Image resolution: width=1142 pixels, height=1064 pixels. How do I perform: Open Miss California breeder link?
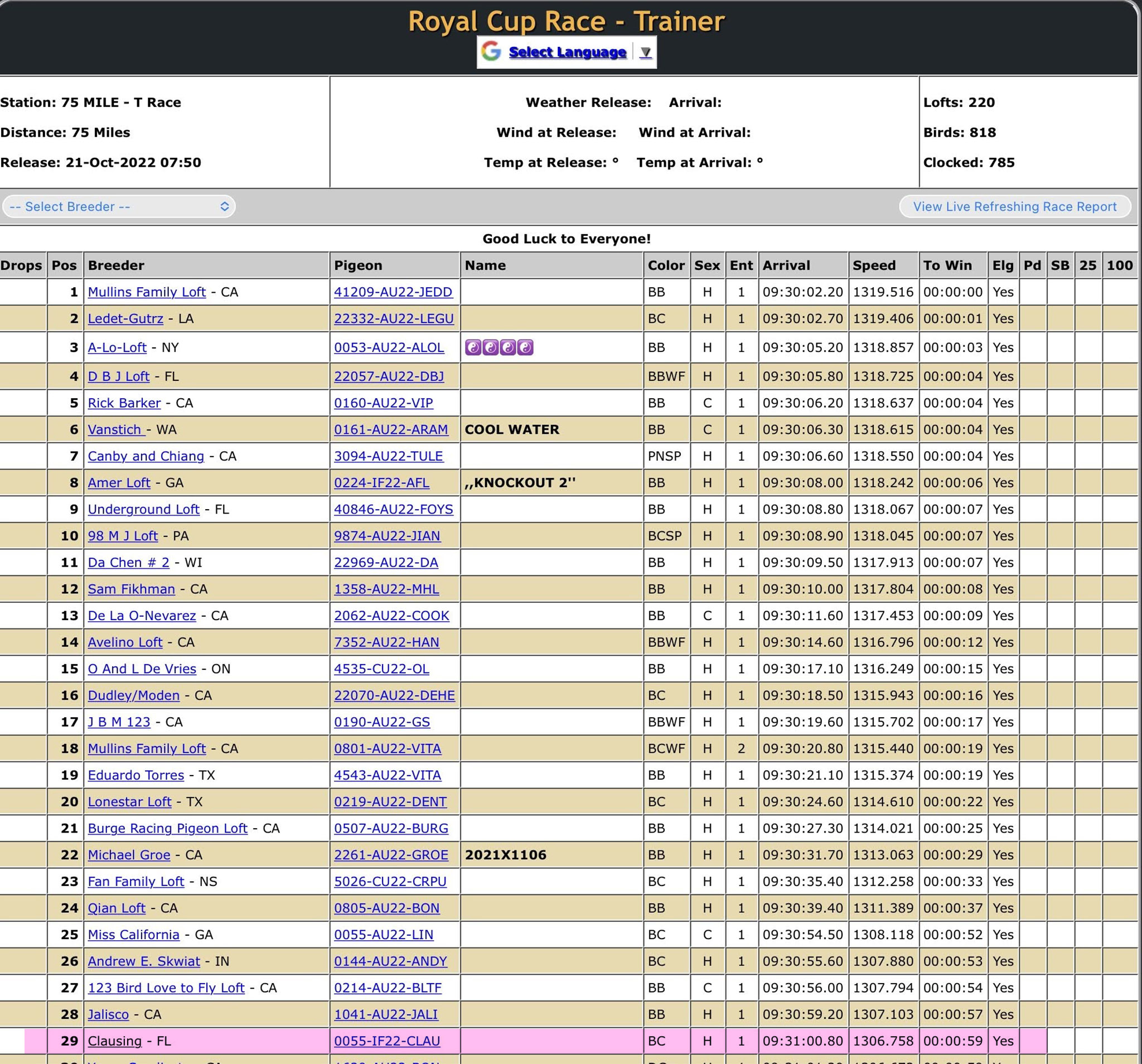(134, 935)
